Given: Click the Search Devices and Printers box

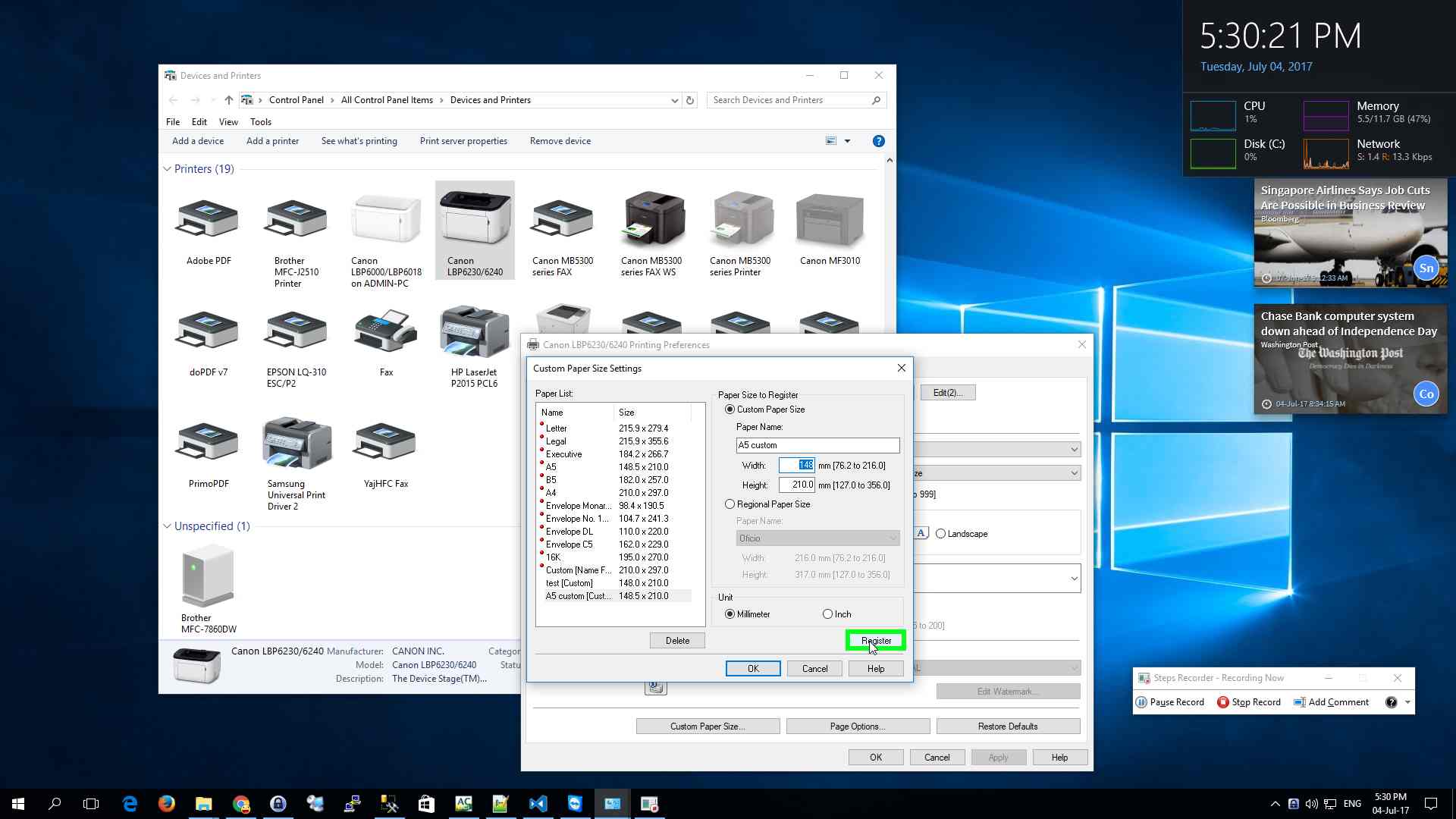Looking at the screenshot, I should (796, 100).
